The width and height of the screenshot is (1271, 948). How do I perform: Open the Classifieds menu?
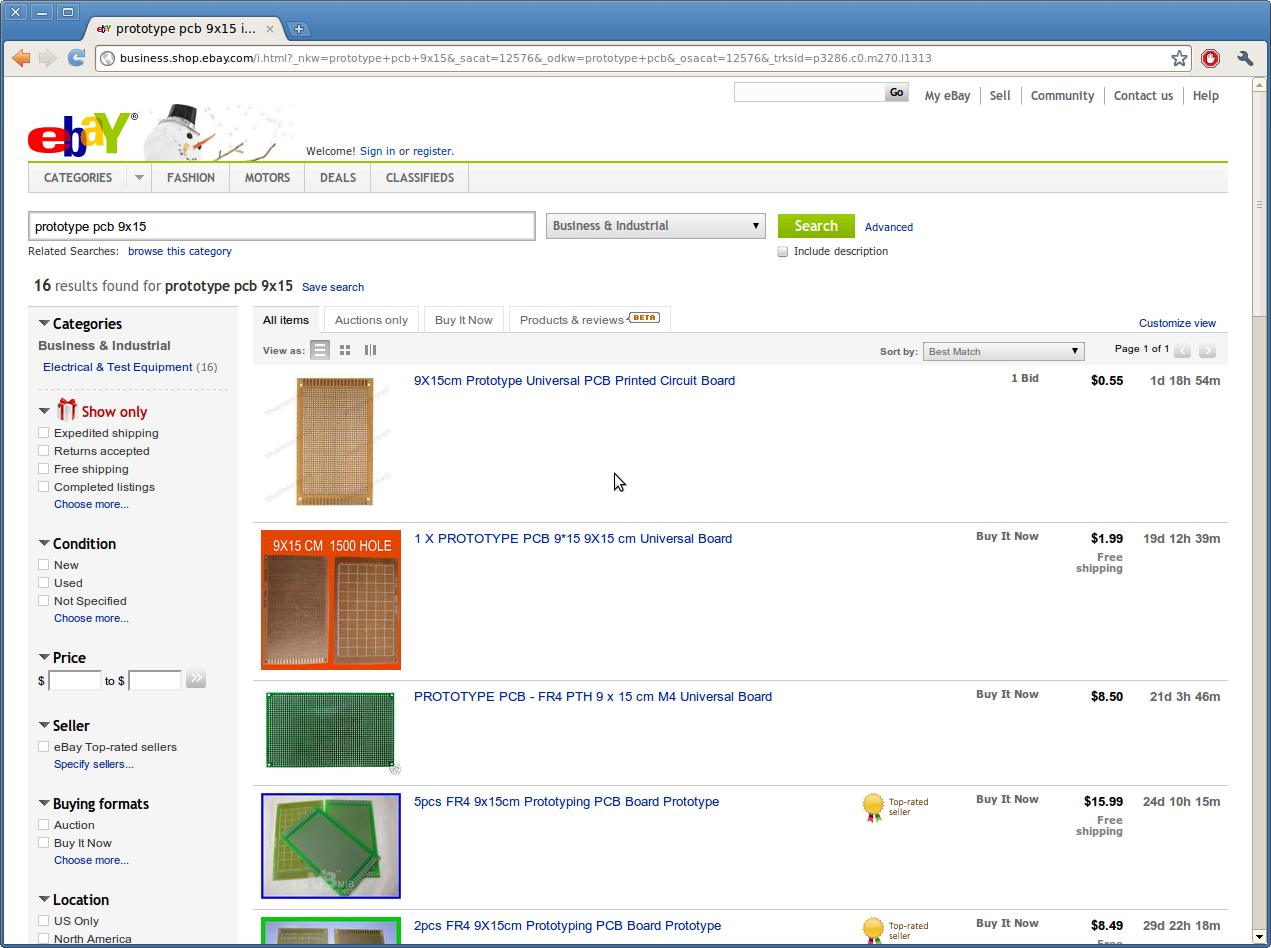tap(420, 178)
